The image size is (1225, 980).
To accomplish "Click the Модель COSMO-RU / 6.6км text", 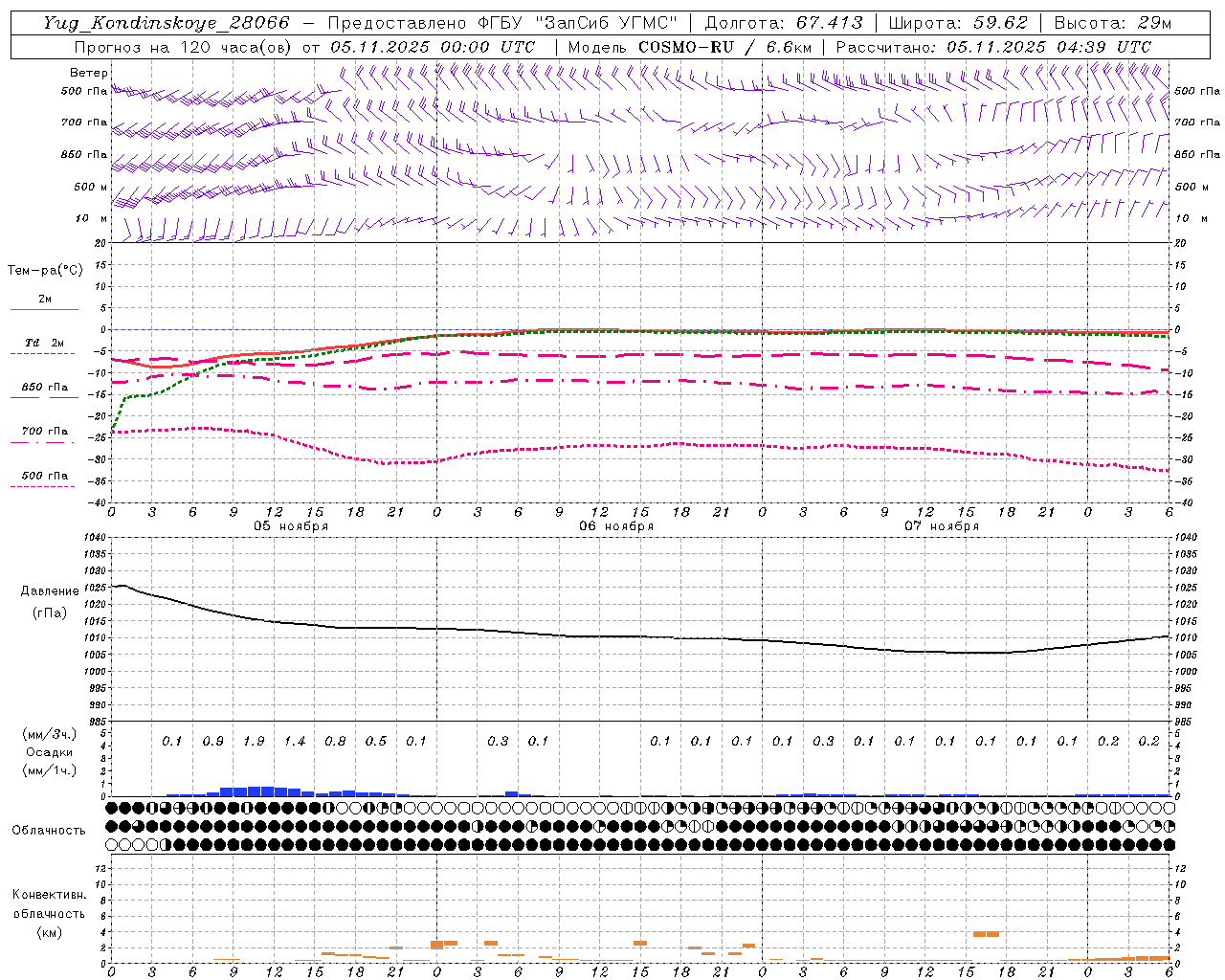I will click(x=689, y=47).
